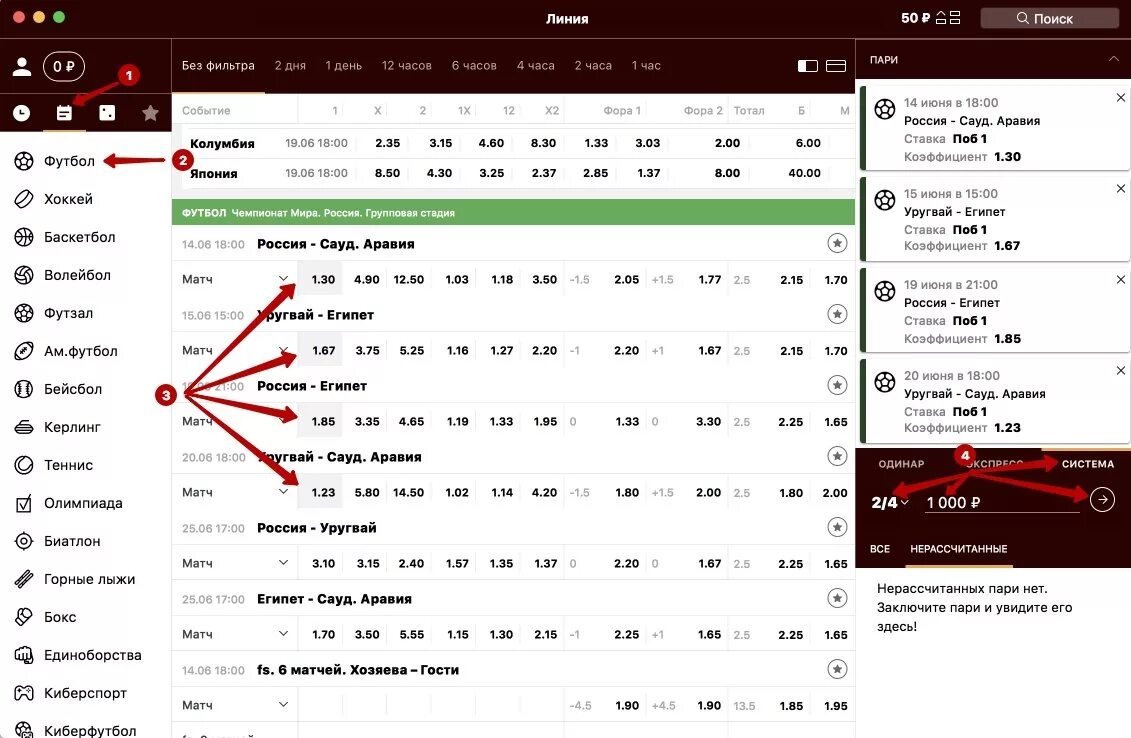
Task: Remove Россия - Сауд. Аравия bet slip
Action: [x=1120, y=97]
